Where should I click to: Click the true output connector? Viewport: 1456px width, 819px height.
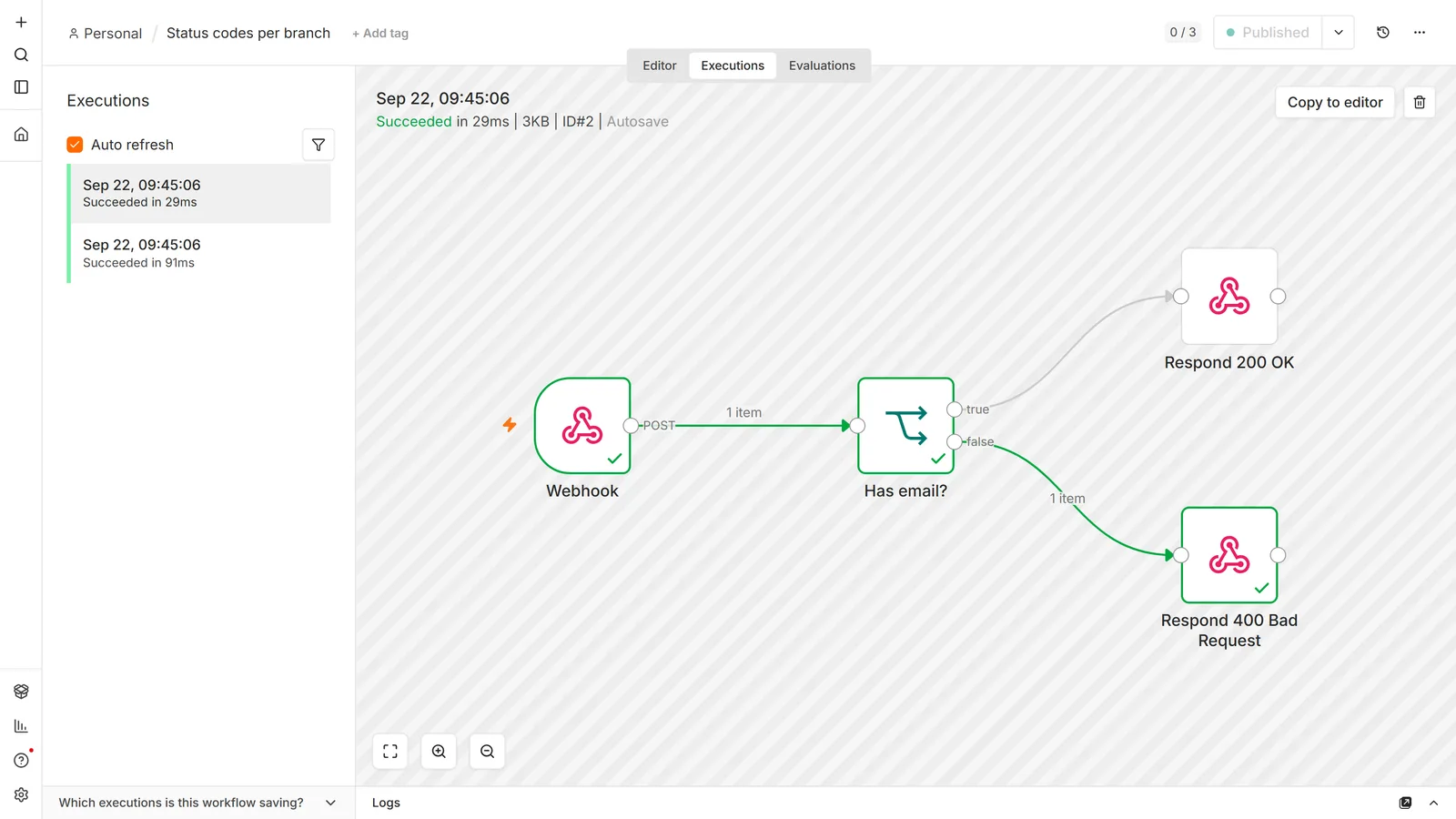(955, 409)
